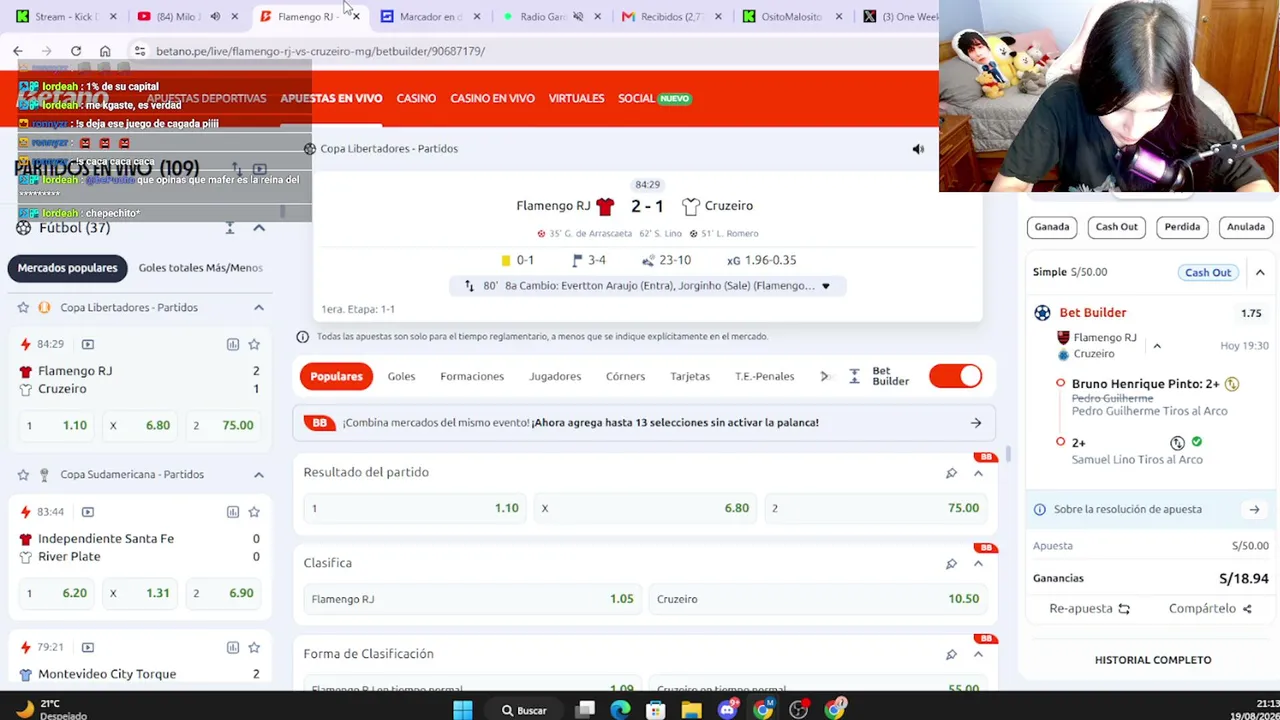This screenshot has height=720, width=1280.
Task: Collapse the Simple S/50.00 bet slip
Action: 1260,272
